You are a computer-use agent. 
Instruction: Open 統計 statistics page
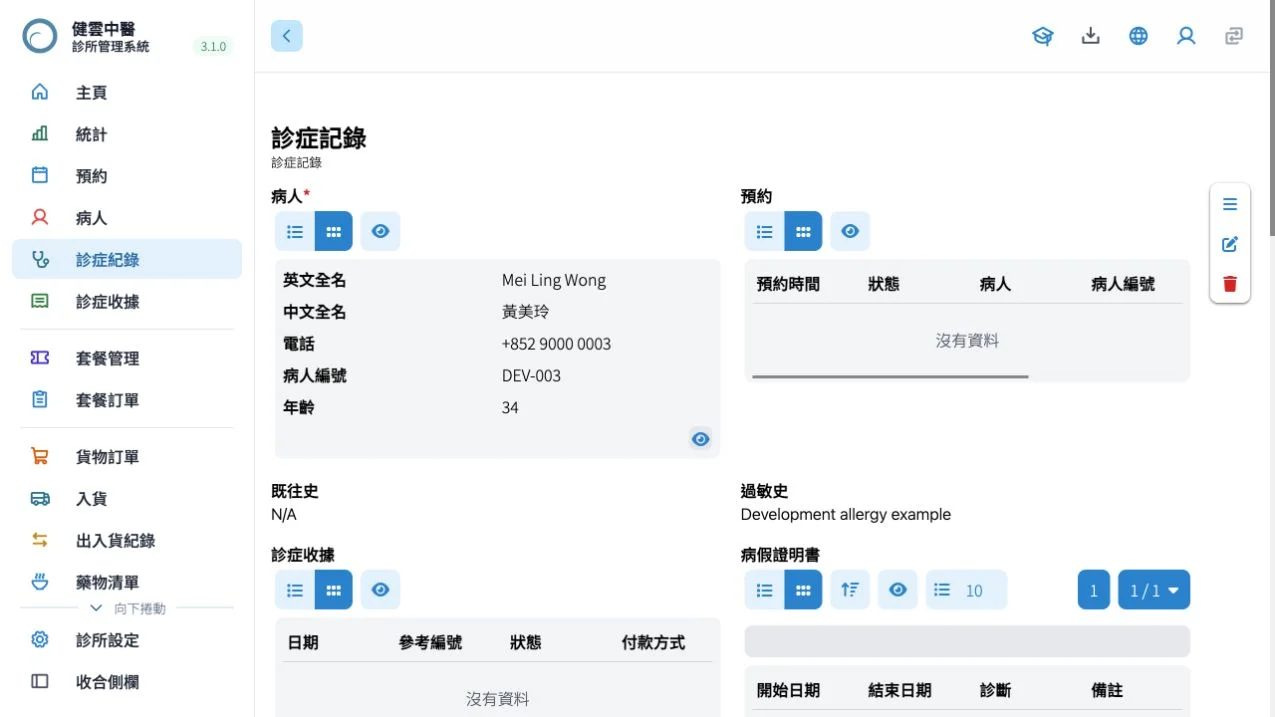tap(127, 134)
